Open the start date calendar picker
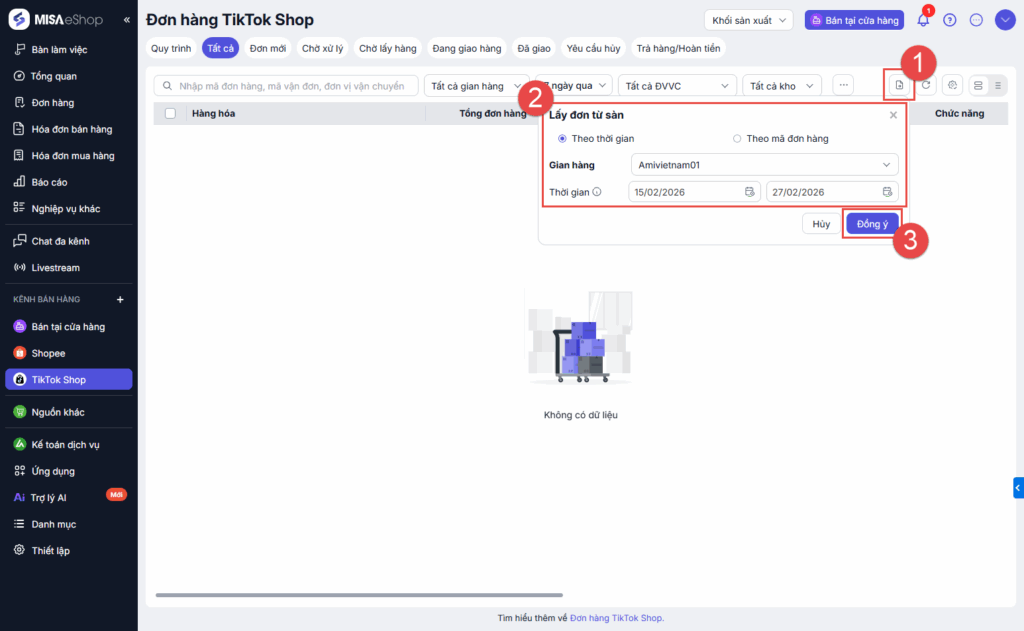Viewport: 1024px width, 631px height. click(x=749, y=192)
